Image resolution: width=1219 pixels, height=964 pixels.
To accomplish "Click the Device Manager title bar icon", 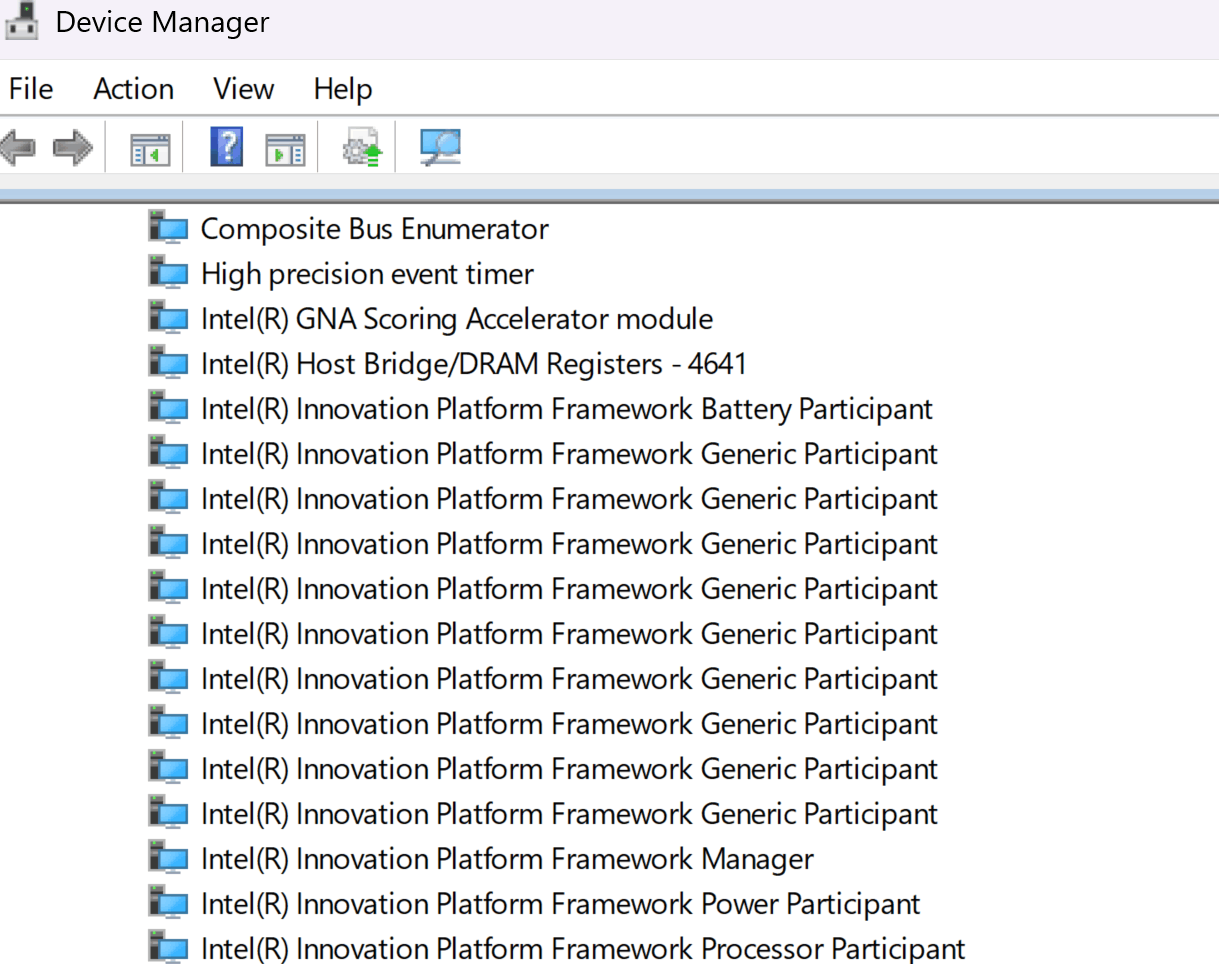I will [22, 21].
